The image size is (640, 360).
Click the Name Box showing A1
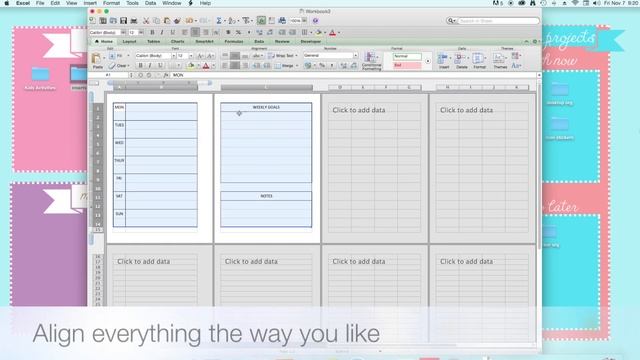click(109, 75)
